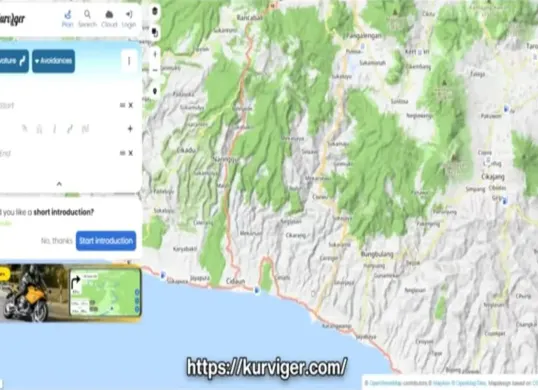
Task: Click the Curvature routing button
Action: 14,61
